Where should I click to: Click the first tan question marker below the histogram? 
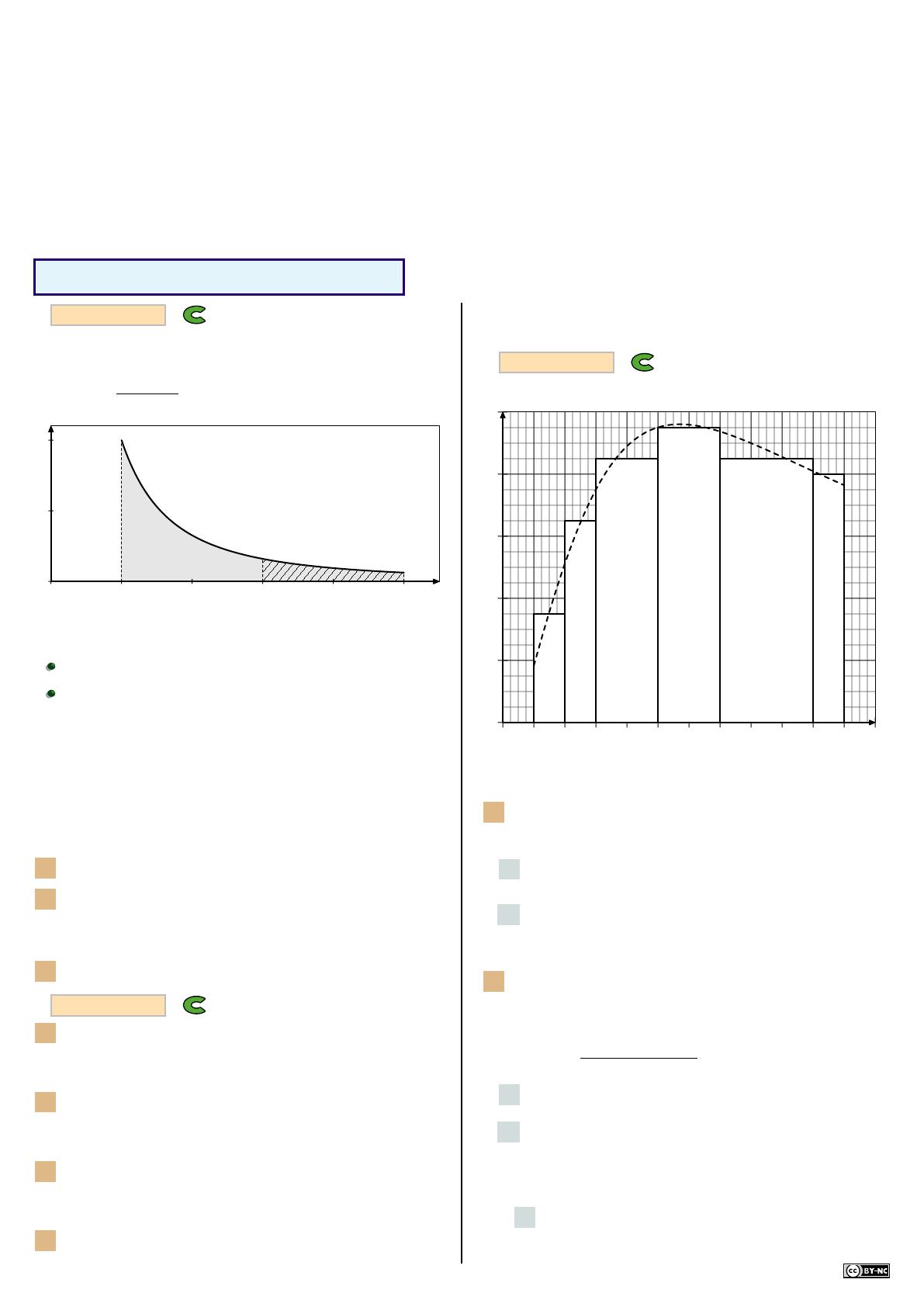(493, 812)
